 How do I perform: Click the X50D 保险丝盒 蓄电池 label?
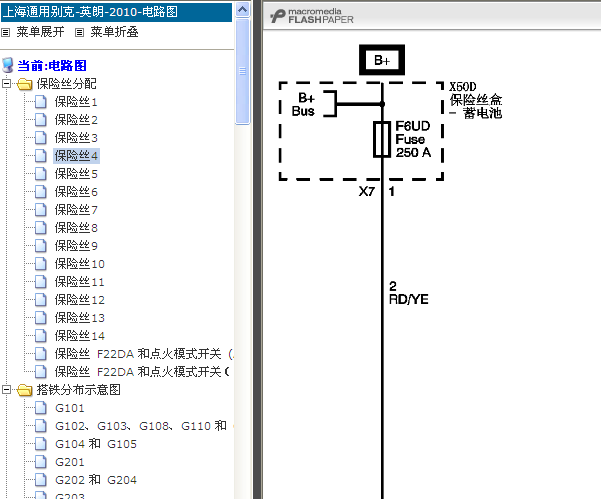pos(475,100)
